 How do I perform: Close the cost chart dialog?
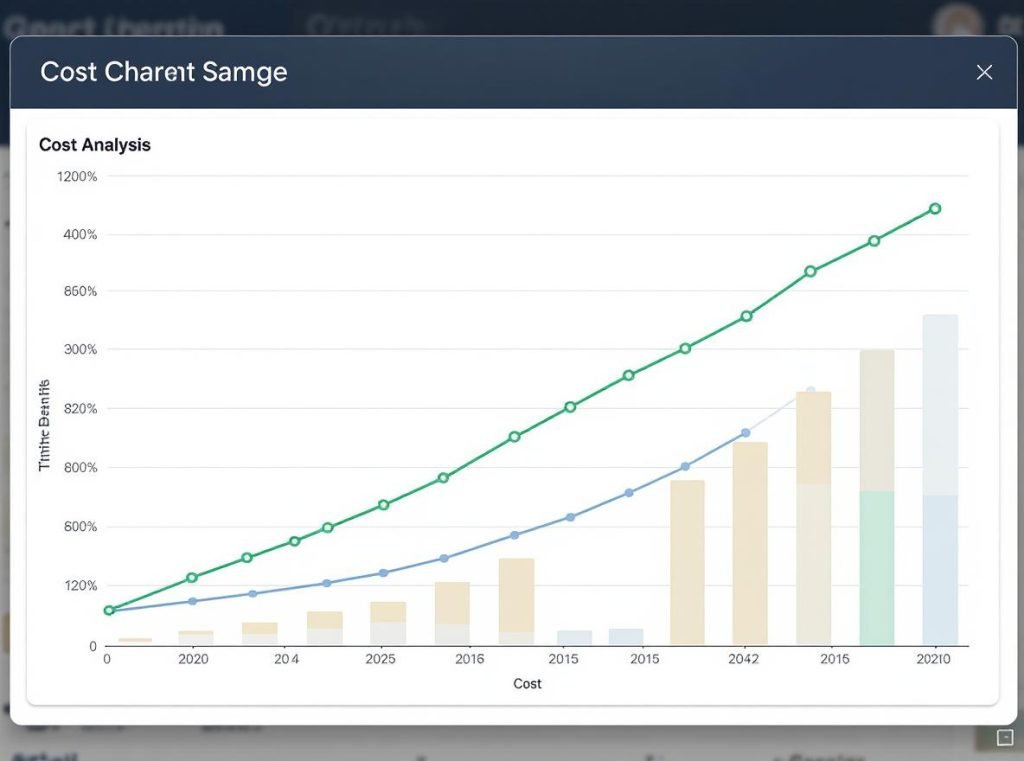tap(984, 72)
